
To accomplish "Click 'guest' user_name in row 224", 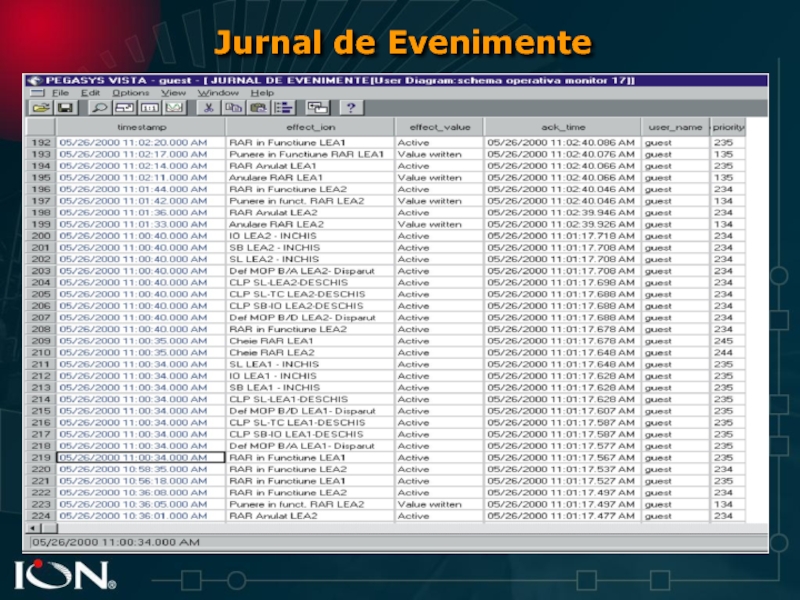I will (675, 516).
